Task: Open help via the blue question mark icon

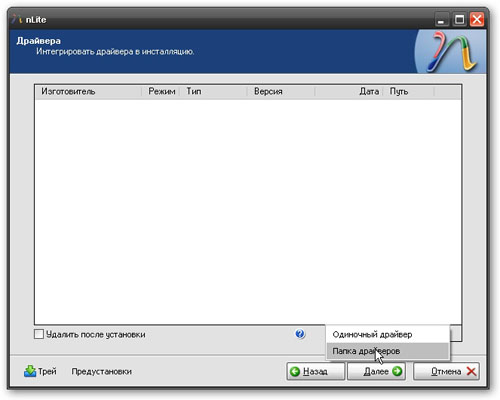Action: (300, 334)
